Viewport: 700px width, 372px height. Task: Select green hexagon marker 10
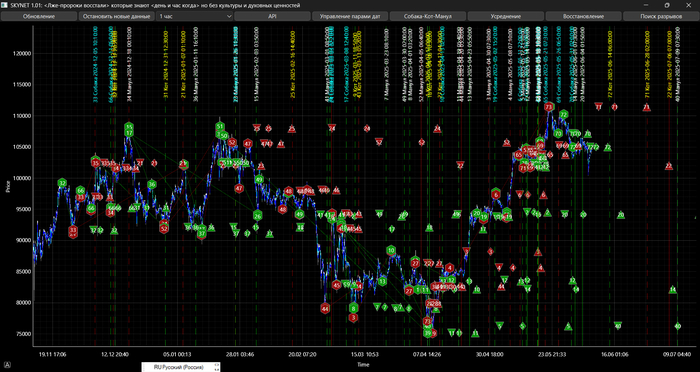click(391, 251)
